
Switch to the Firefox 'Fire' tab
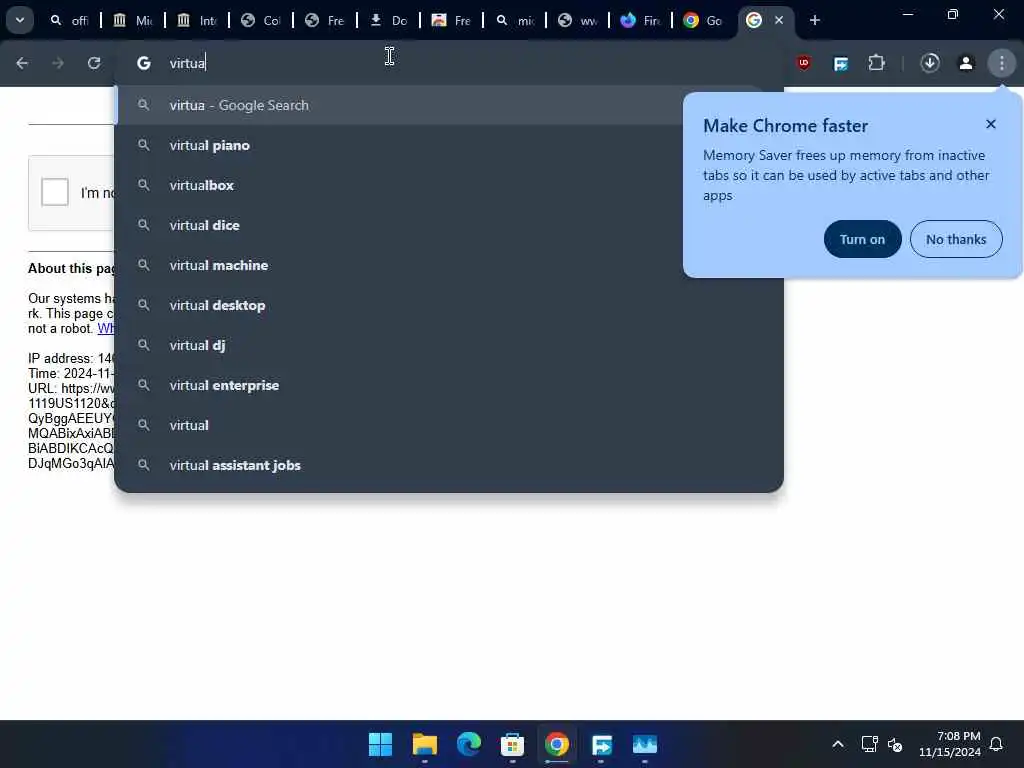pos(641,20)
